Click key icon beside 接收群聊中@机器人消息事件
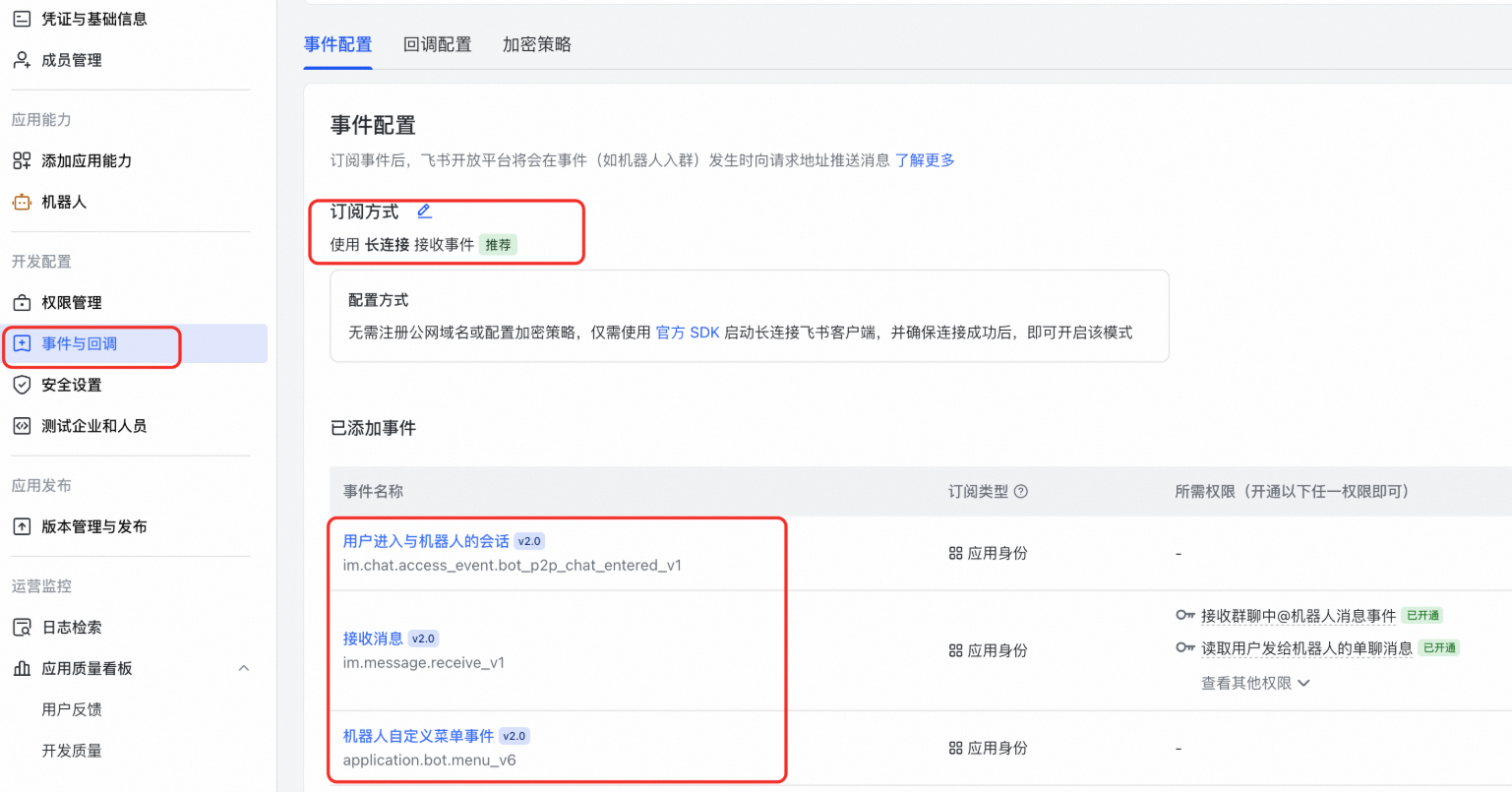Viewport: 1512px width, 792px height. pos(1185,615)
